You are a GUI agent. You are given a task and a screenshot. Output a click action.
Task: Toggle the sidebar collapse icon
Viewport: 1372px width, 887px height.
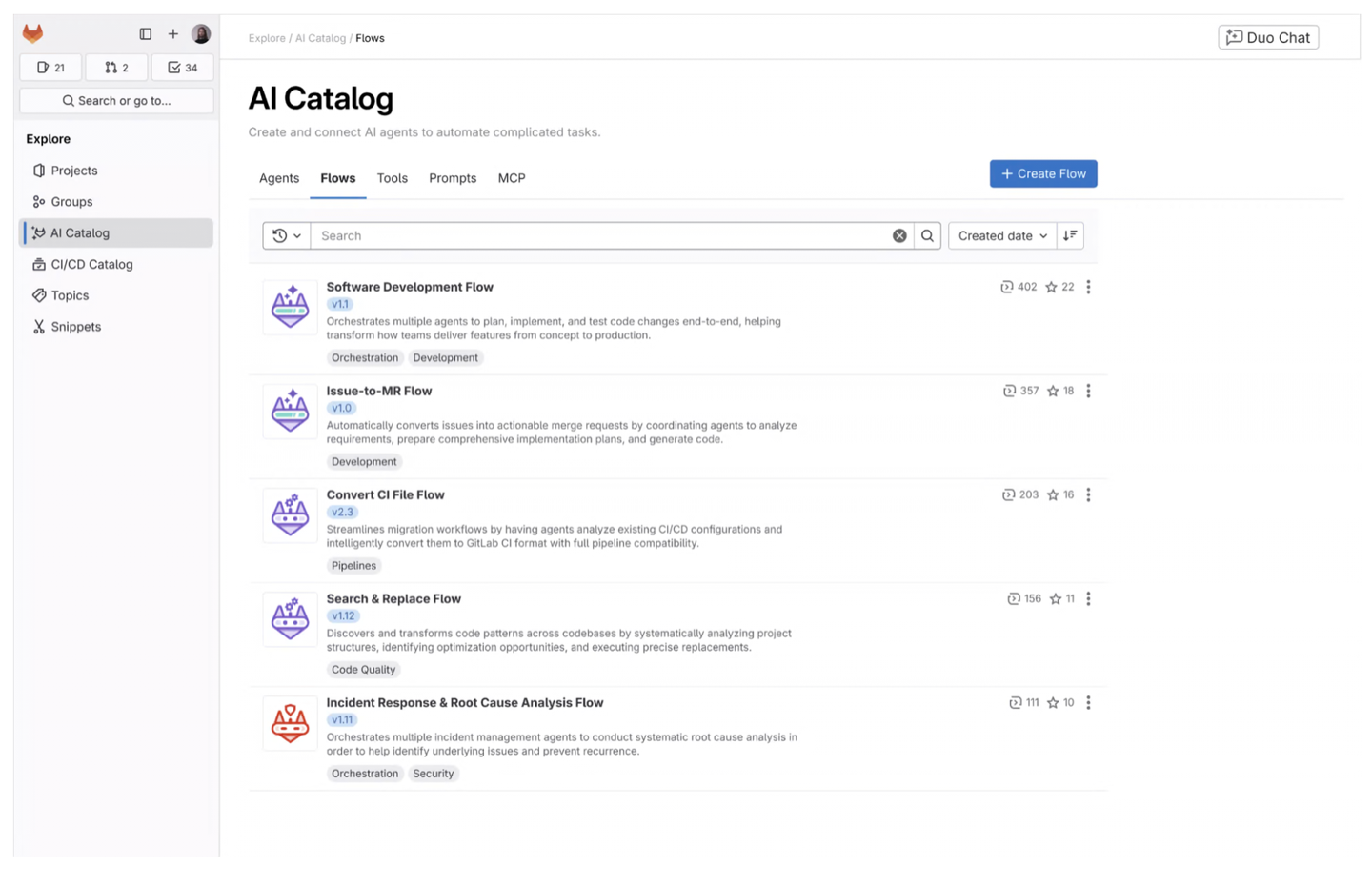(146, 34)
